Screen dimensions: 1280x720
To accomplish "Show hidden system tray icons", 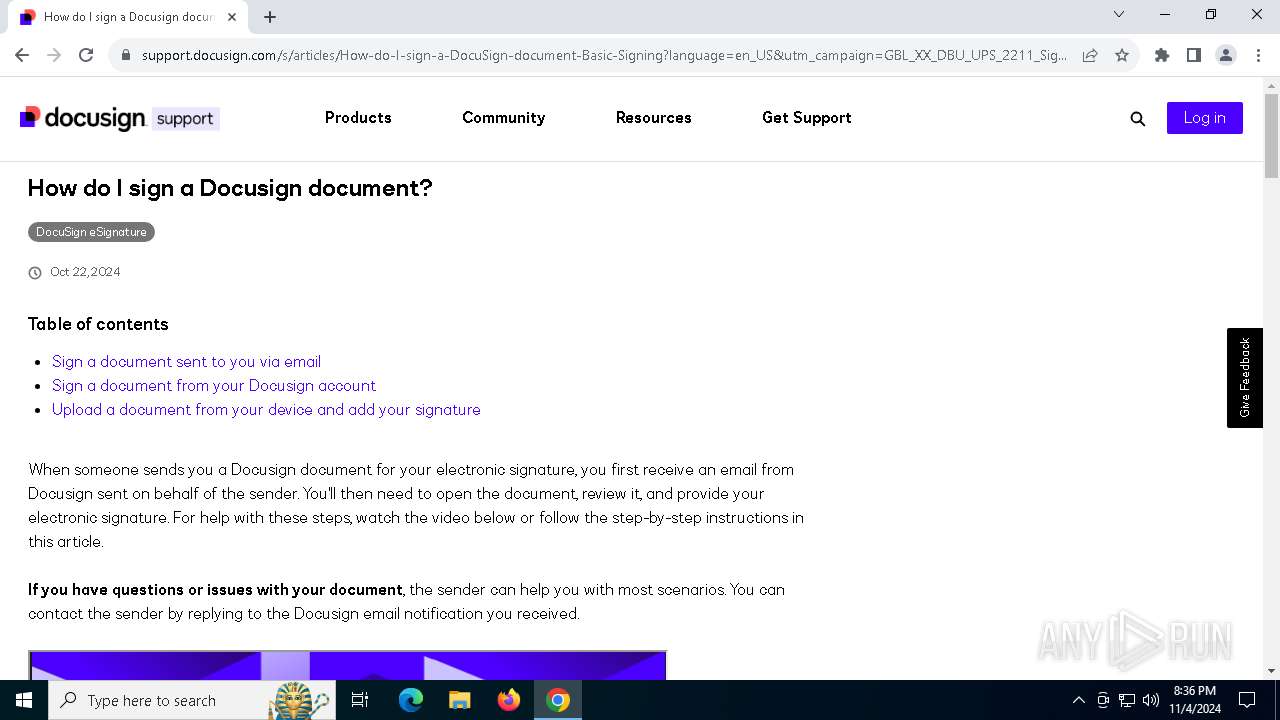I will (1078, 700).
